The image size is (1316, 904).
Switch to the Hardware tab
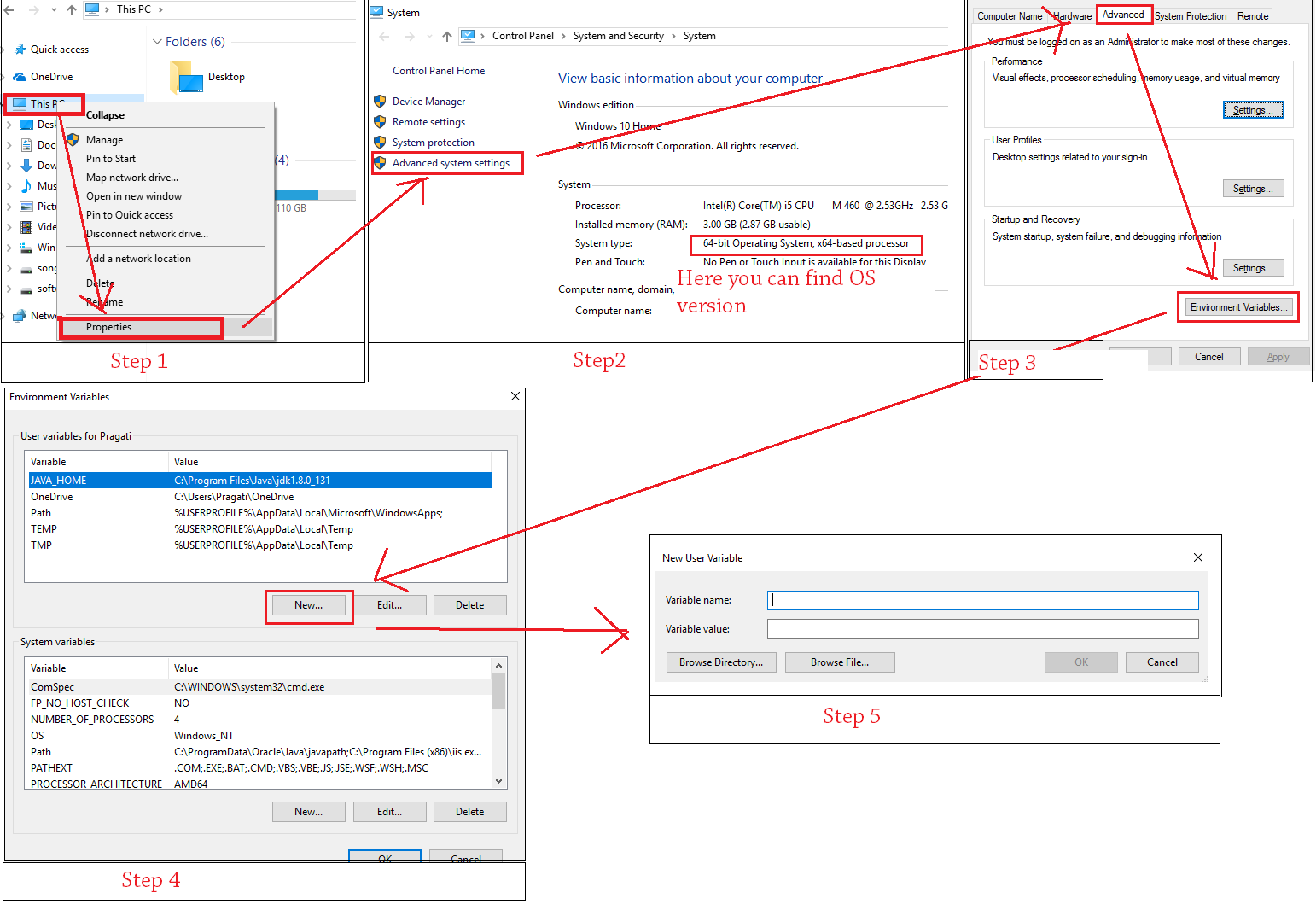click(x=1073, y=16)
